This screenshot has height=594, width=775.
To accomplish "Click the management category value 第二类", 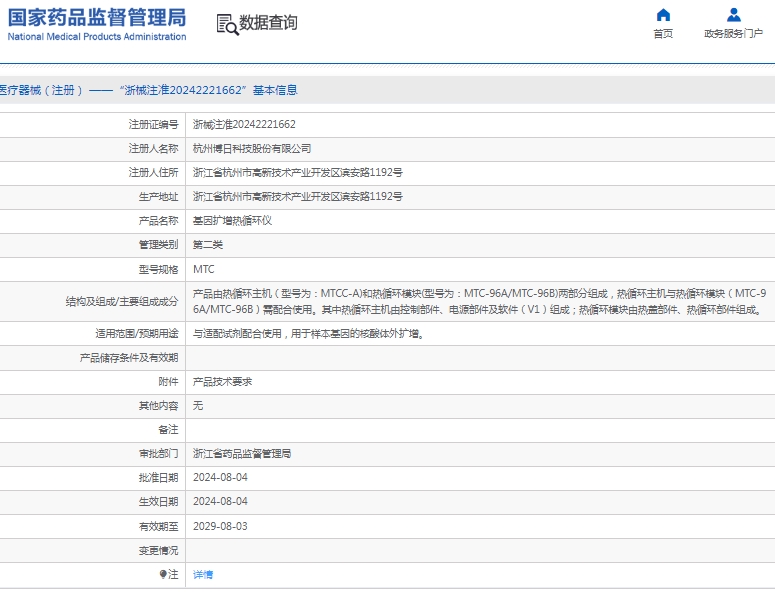I will [x=207, y=245].
